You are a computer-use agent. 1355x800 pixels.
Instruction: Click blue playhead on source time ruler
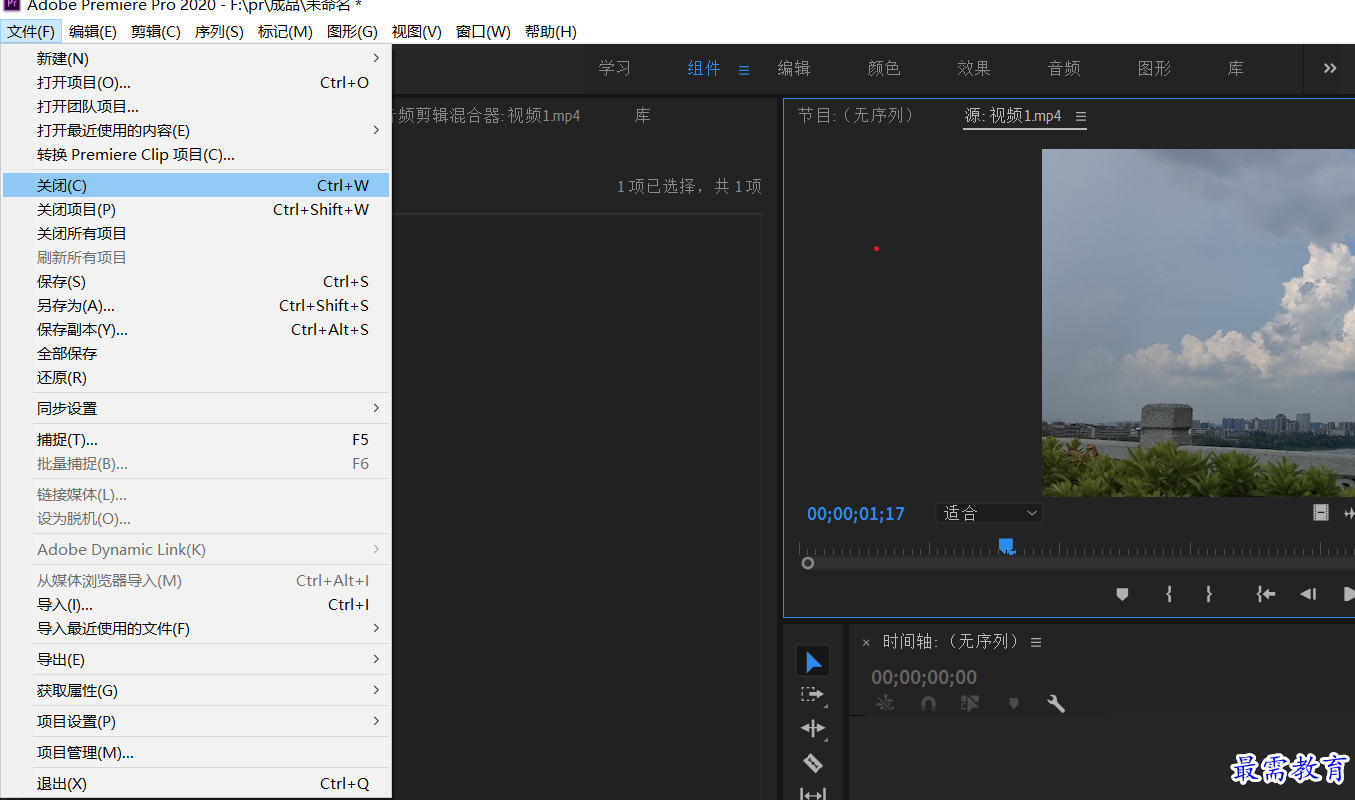click(x=1006, y=545)
